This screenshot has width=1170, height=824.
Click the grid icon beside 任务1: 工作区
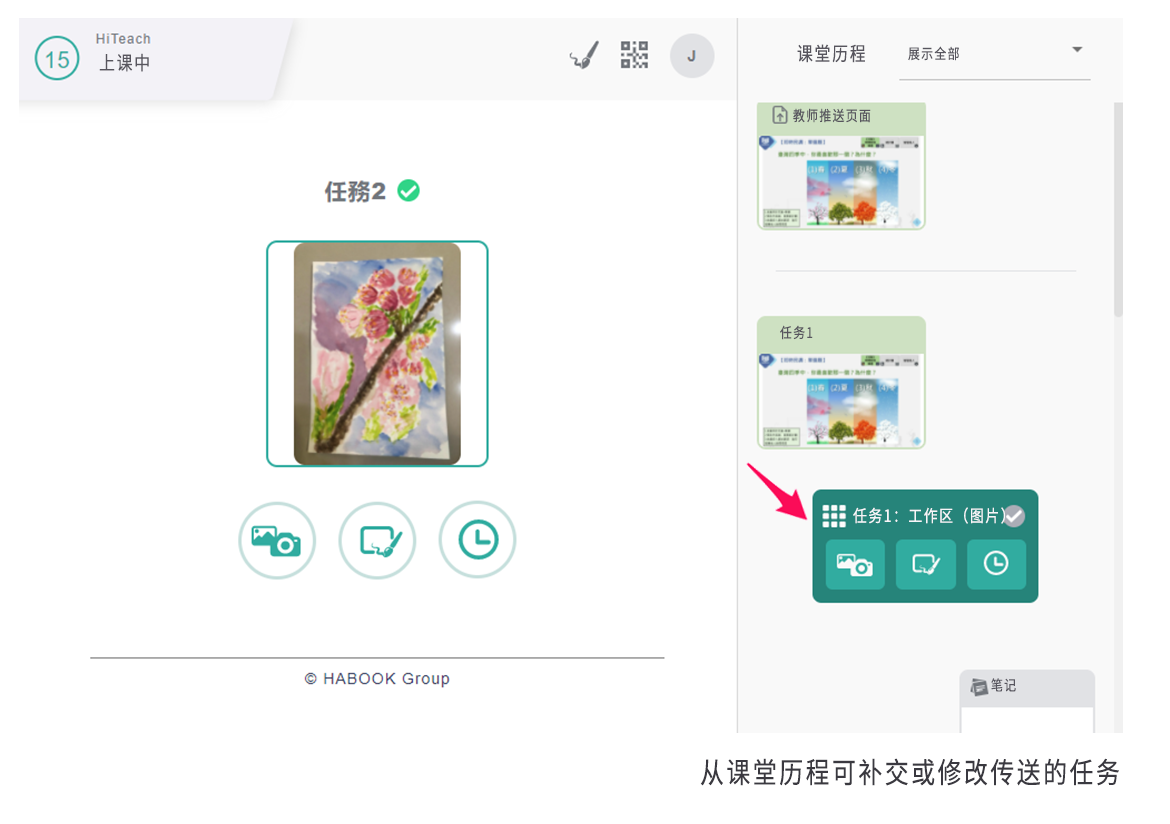[x=833, y=516]
